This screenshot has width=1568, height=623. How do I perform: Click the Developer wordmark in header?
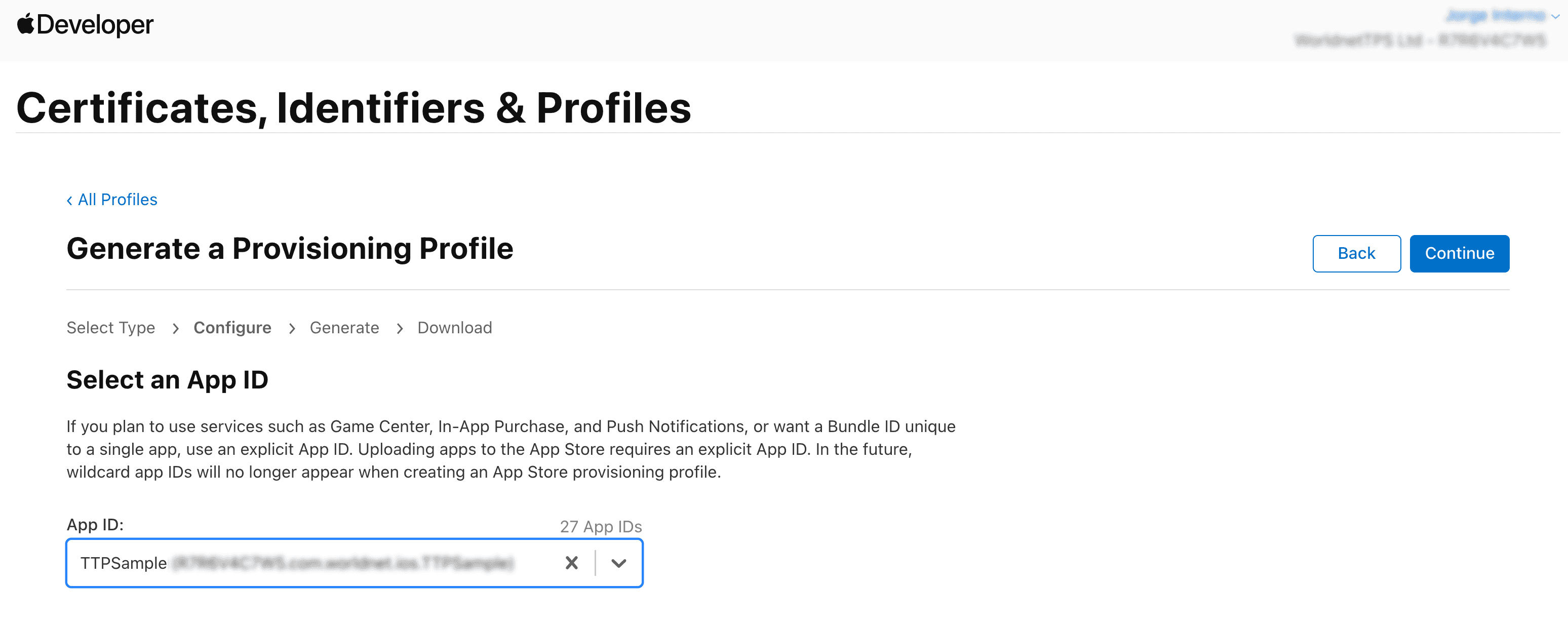[x=95, y=25]
